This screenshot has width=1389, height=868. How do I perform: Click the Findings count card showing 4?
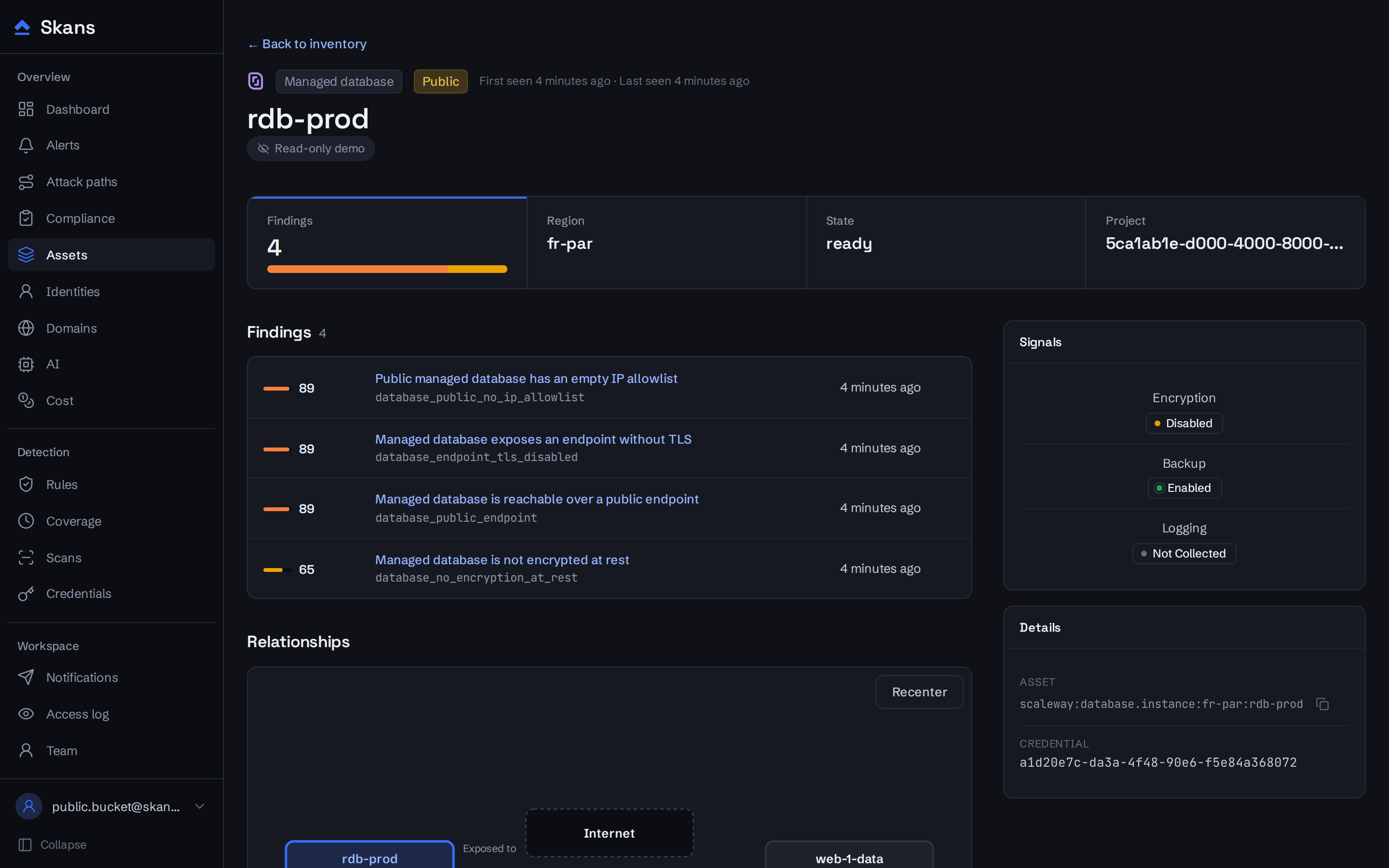(x=387, y=243)
